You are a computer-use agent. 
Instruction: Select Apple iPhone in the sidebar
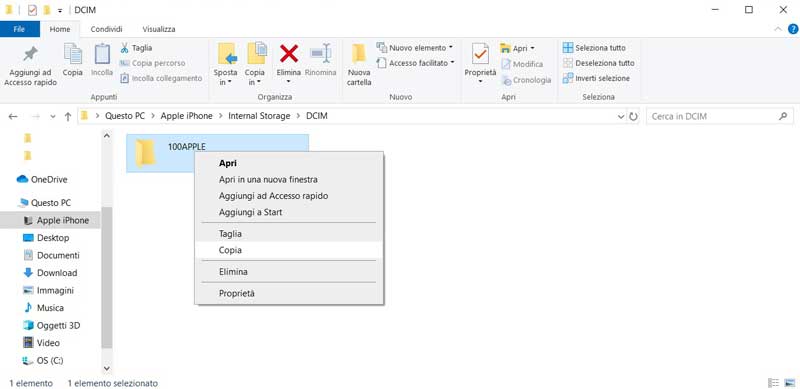coord(57,221)
